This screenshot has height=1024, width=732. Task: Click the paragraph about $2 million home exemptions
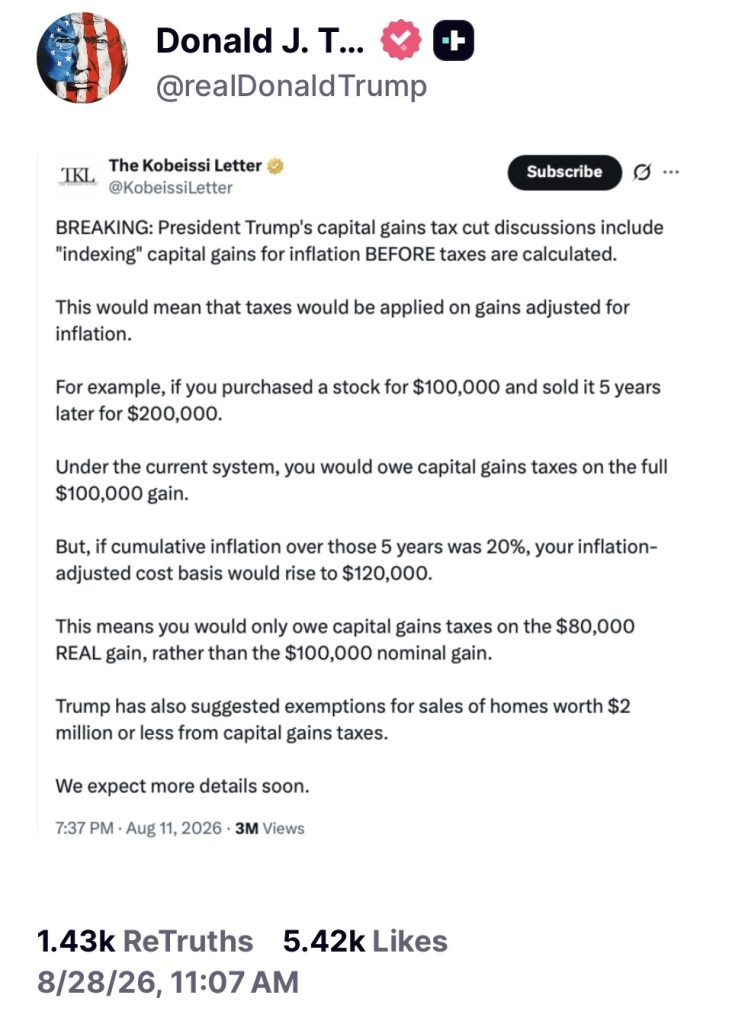pyautogui.click(x=343, y=719)
